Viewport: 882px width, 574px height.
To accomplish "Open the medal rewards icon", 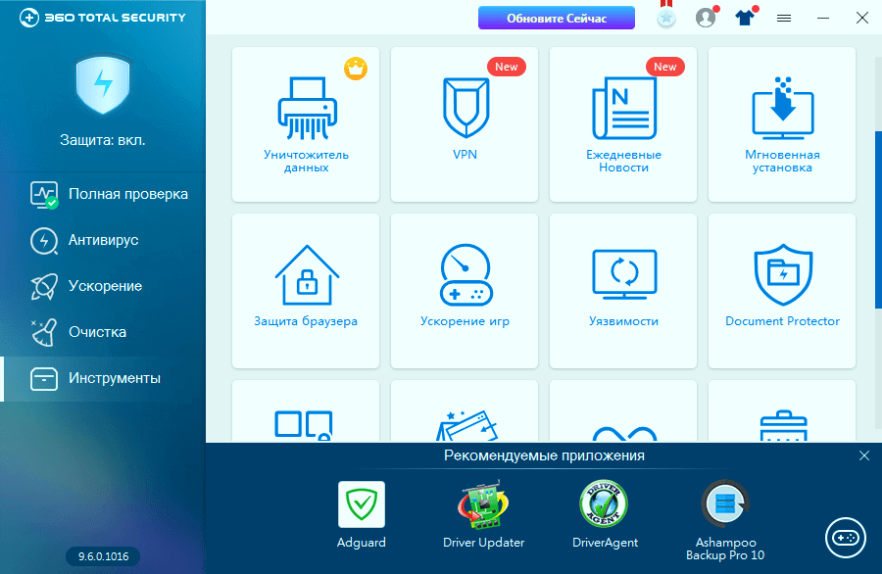I will pyautogui.click(x=666, y=17).
